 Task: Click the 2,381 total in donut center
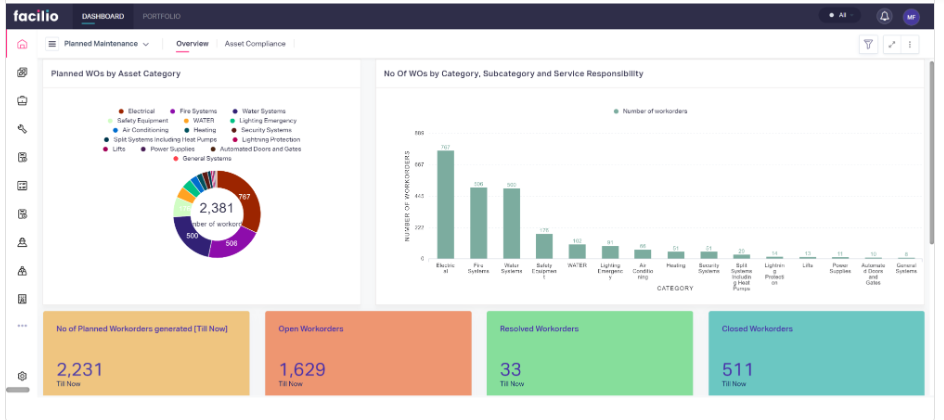[x=217, y=208]
